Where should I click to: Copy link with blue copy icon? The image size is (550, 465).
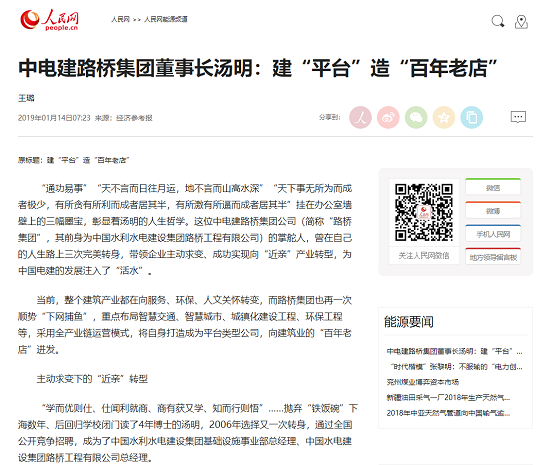coord(471,117)
